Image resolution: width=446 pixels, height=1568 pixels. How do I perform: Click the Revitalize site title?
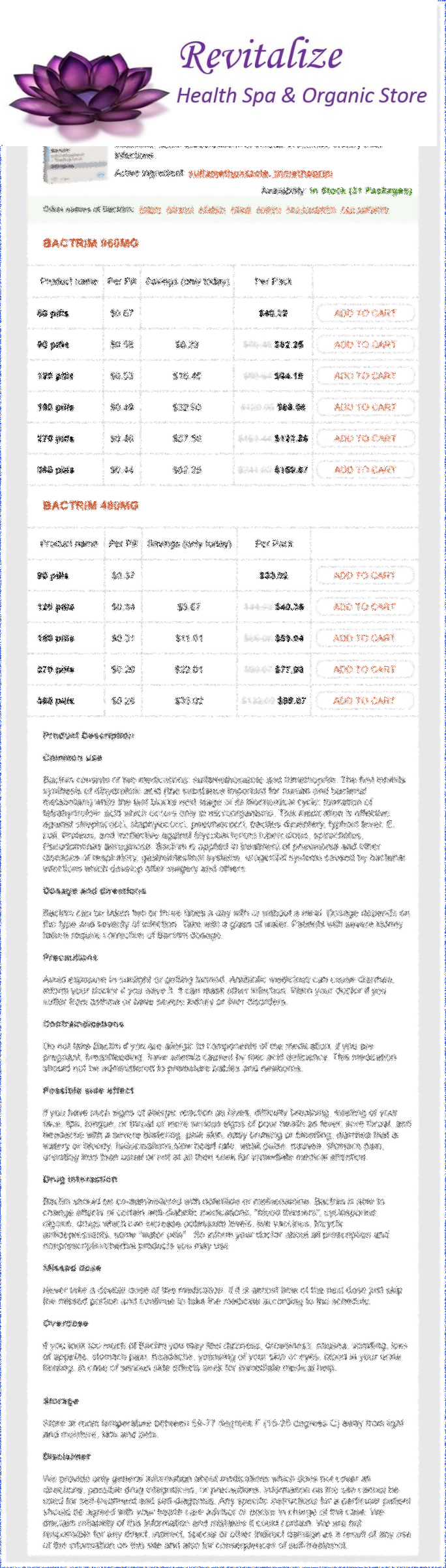pos(261,55)
